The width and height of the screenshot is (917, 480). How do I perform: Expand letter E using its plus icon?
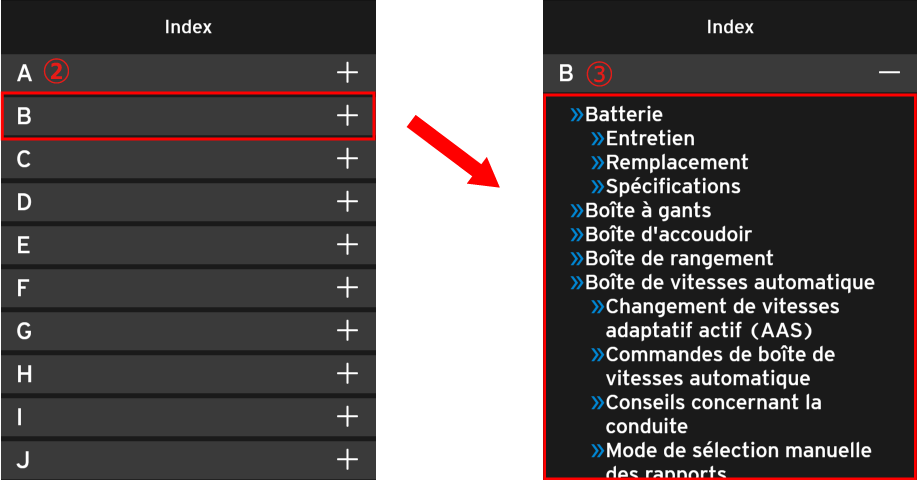[347, 244]
